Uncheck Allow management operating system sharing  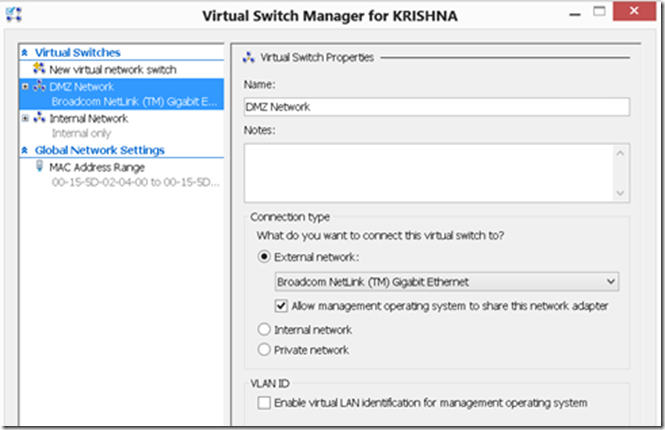(281, 306)
